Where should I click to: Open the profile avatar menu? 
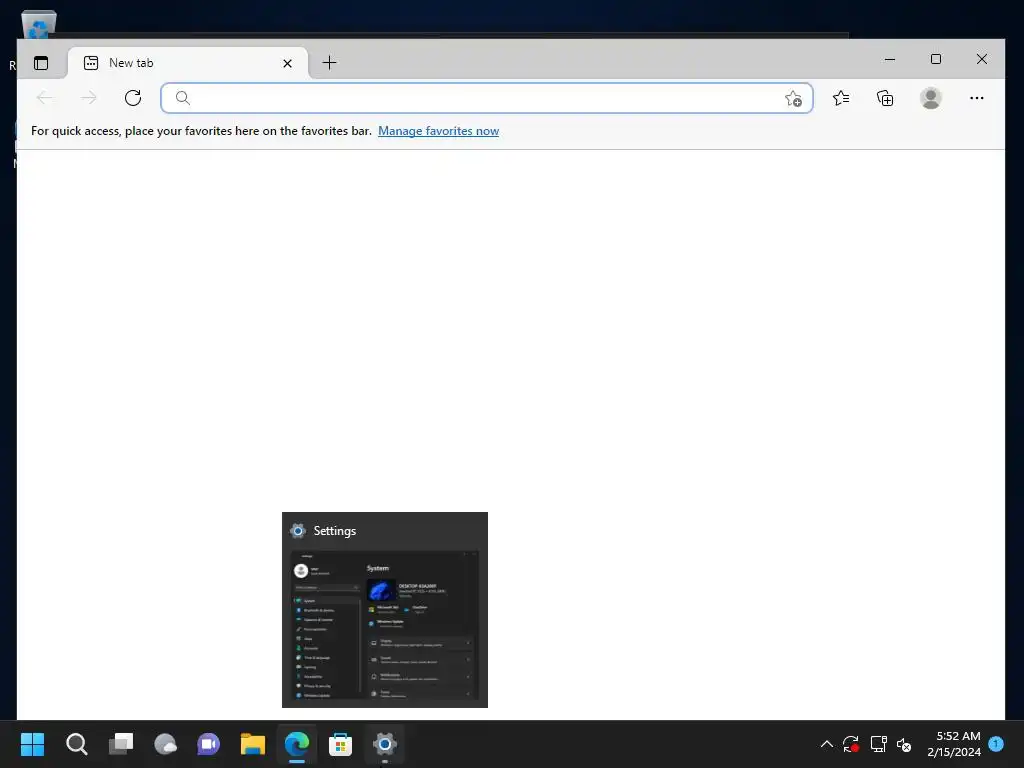930,98
